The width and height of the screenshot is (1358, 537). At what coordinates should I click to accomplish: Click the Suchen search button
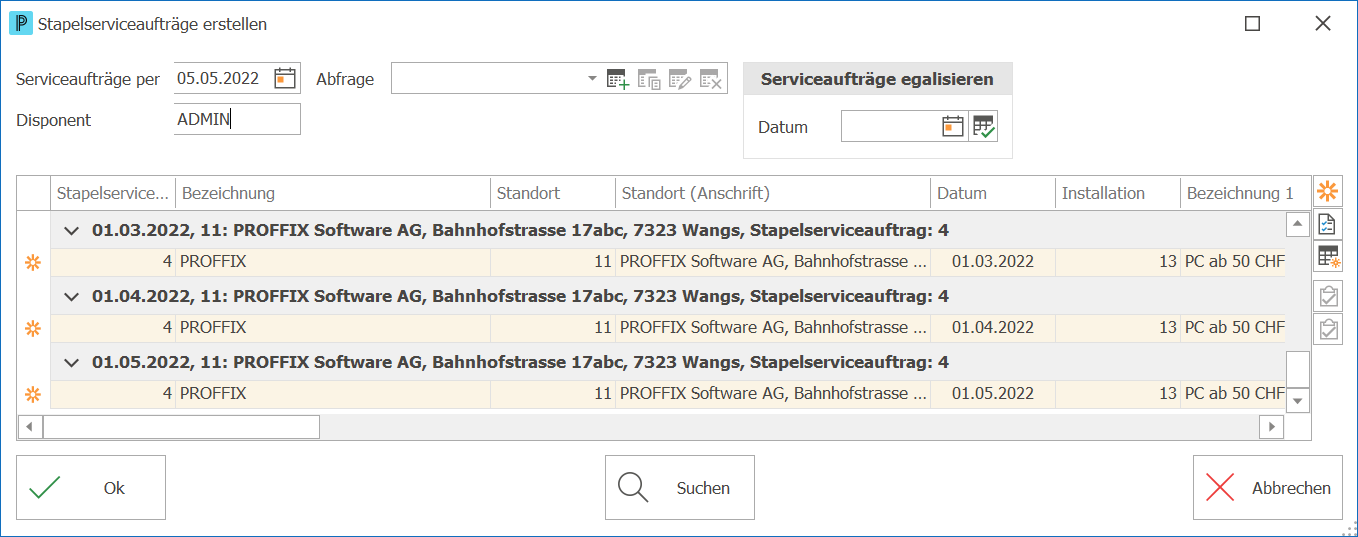(680, 488)
